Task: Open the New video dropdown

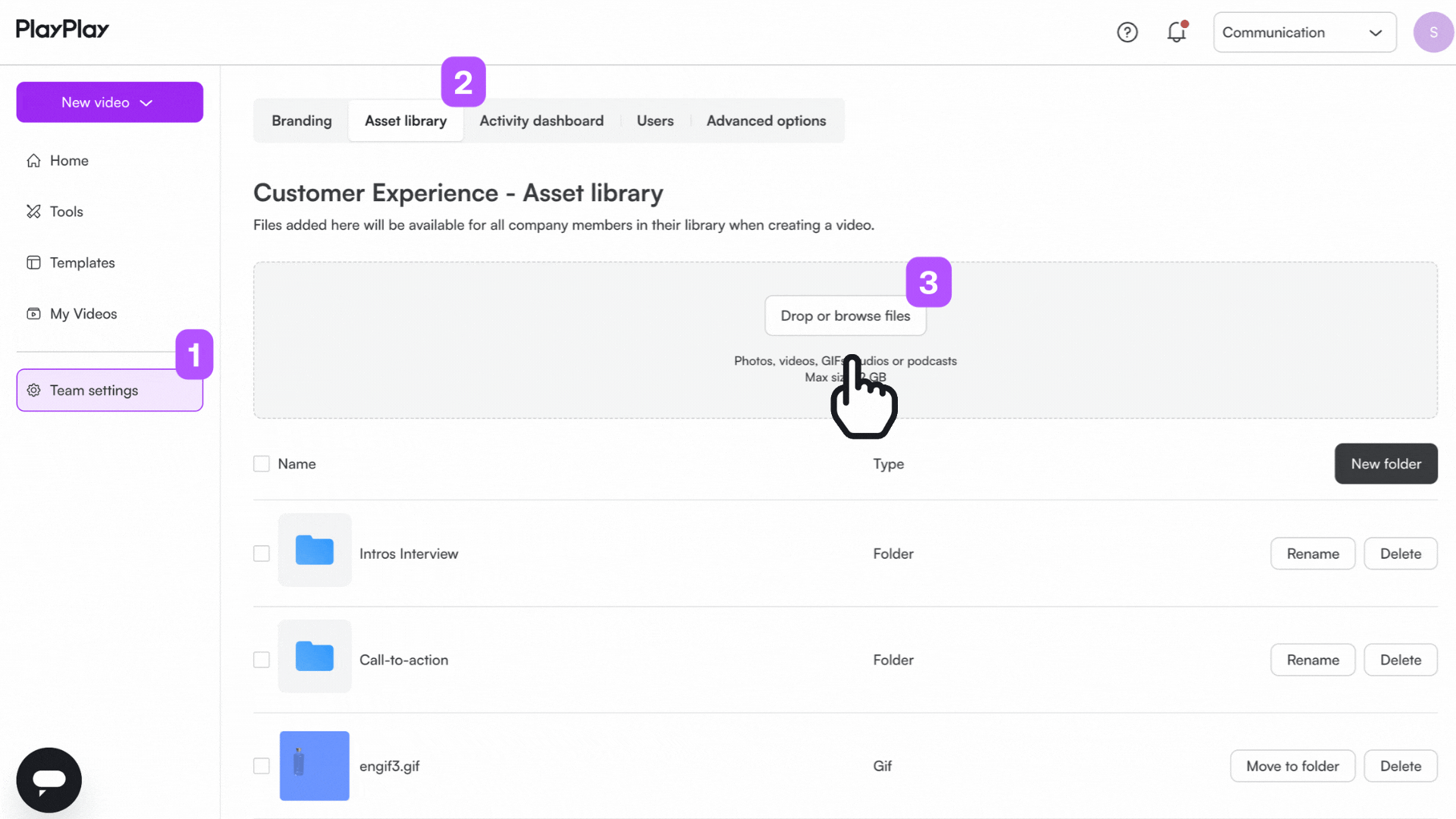Action: click(x=109, y=102)
